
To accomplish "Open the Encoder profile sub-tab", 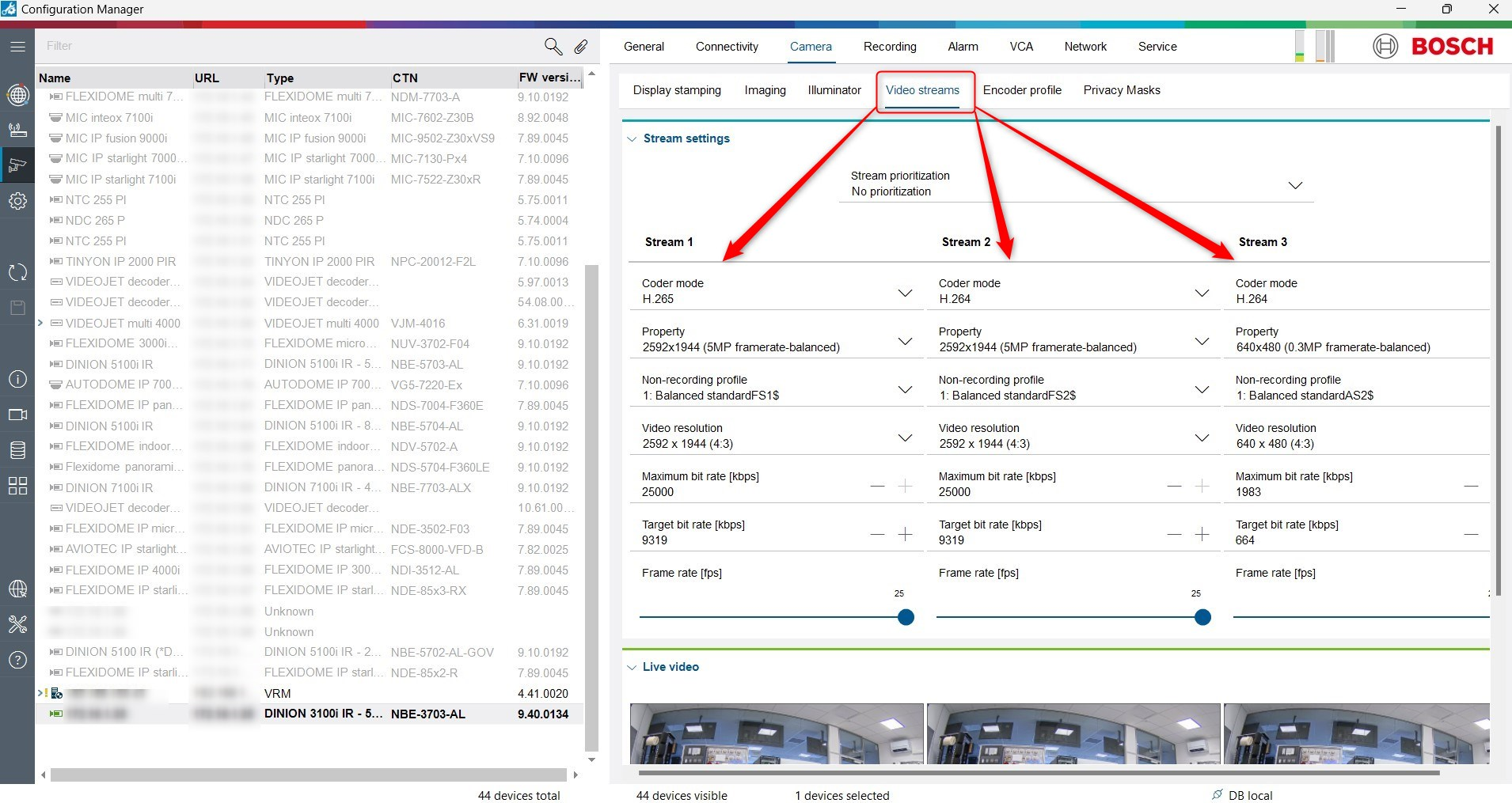I will pos(1022,90).
